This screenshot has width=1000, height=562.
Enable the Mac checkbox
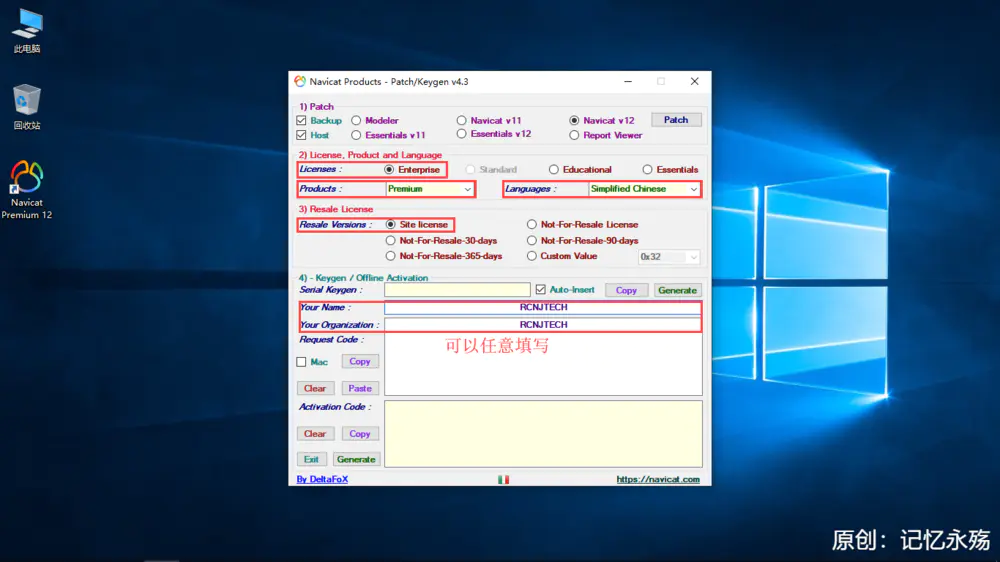[x=302, y=362]
